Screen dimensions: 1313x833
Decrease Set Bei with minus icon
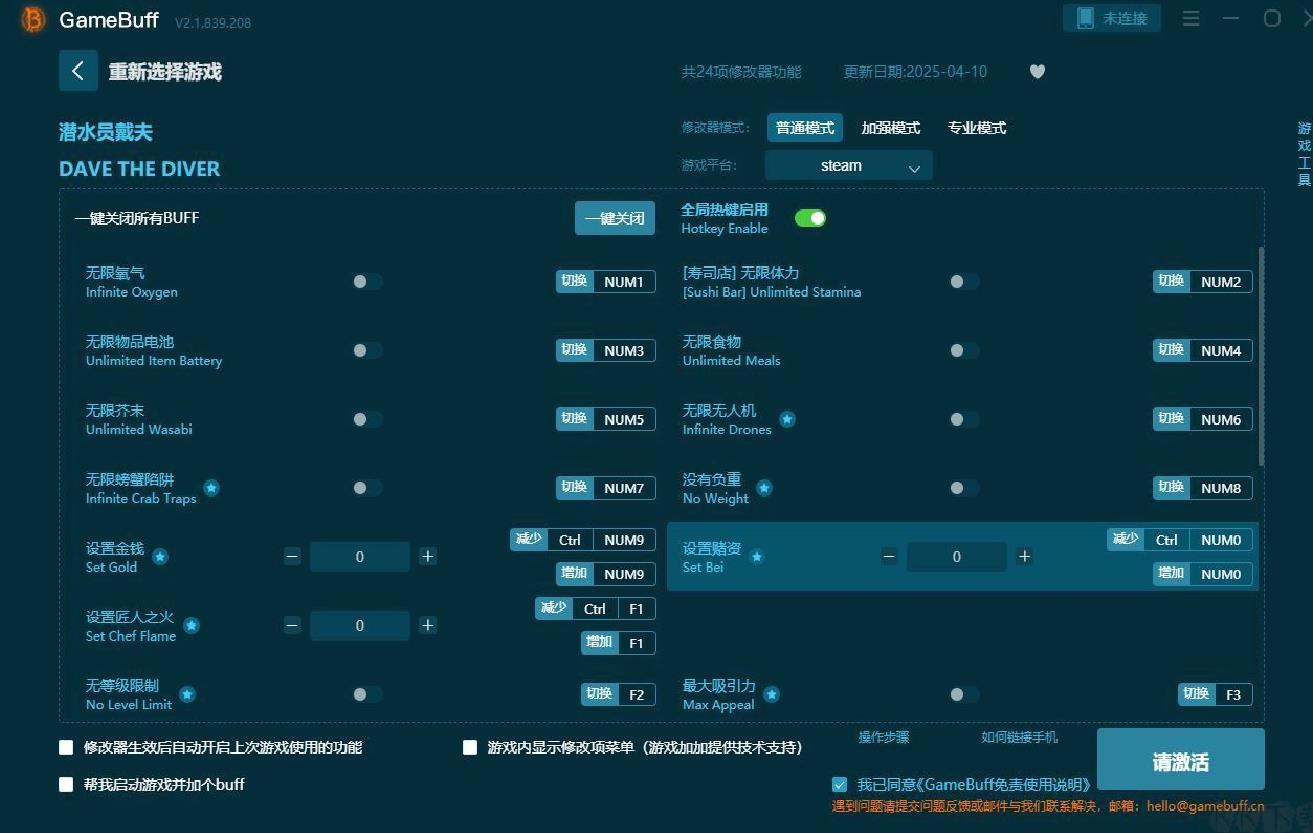pyautogui.click(x=889, y=556)
